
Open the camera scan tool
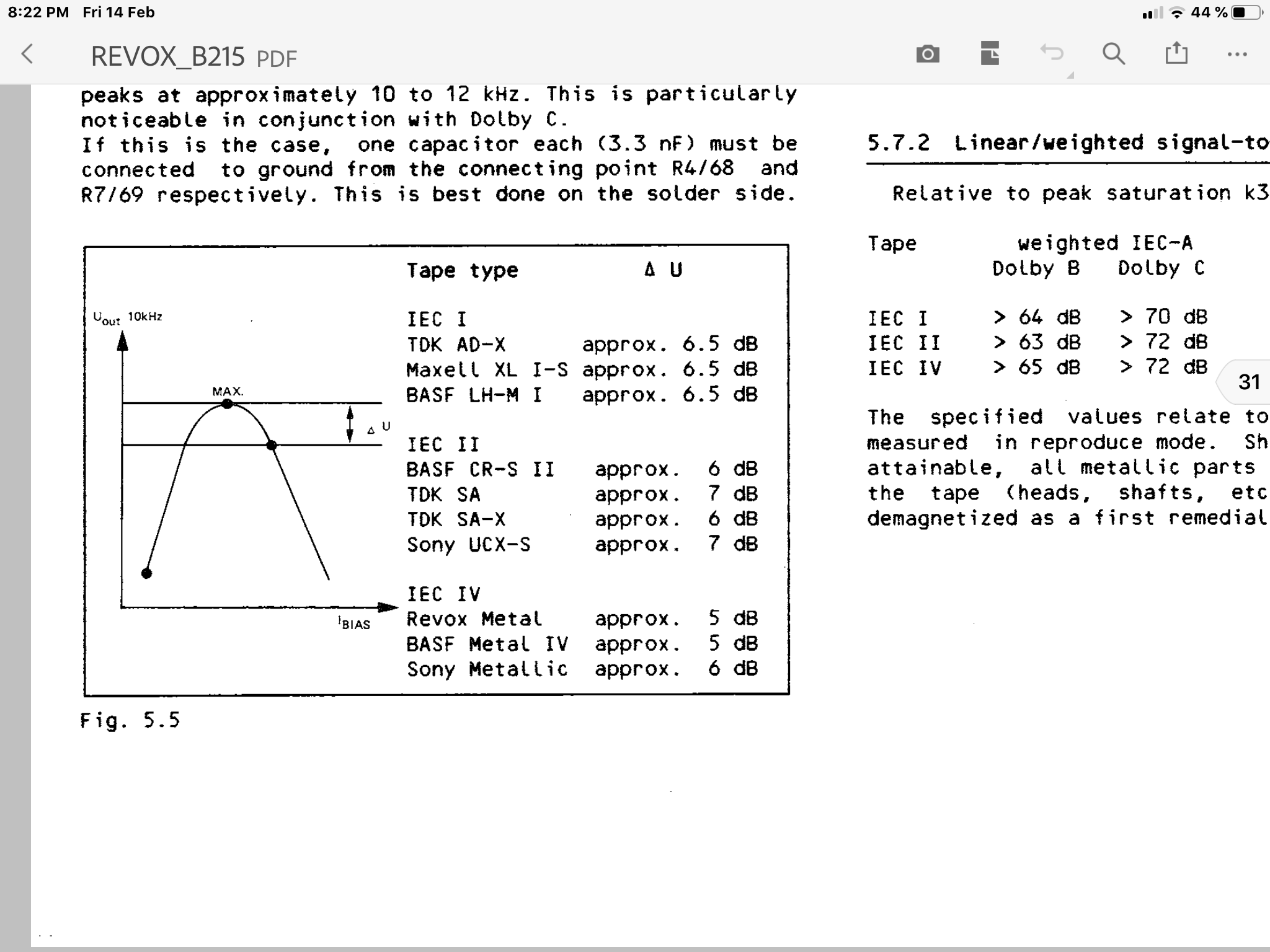click(x=928, y=55)
